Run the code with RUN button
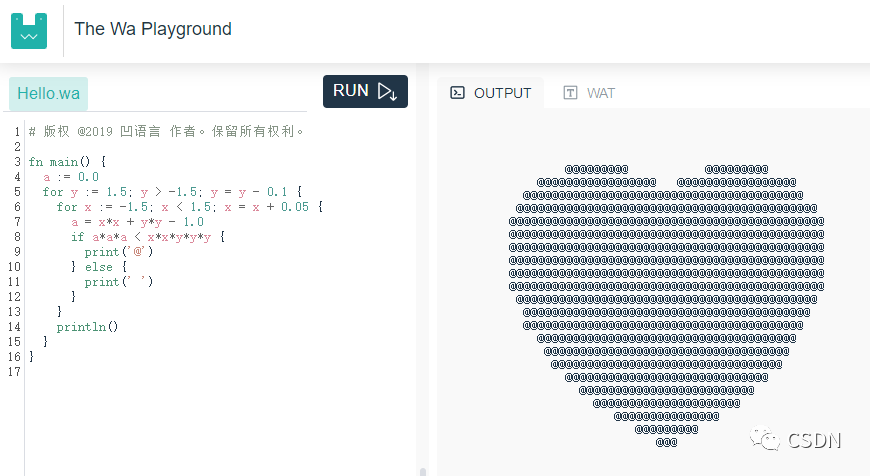 pos(365,91)
